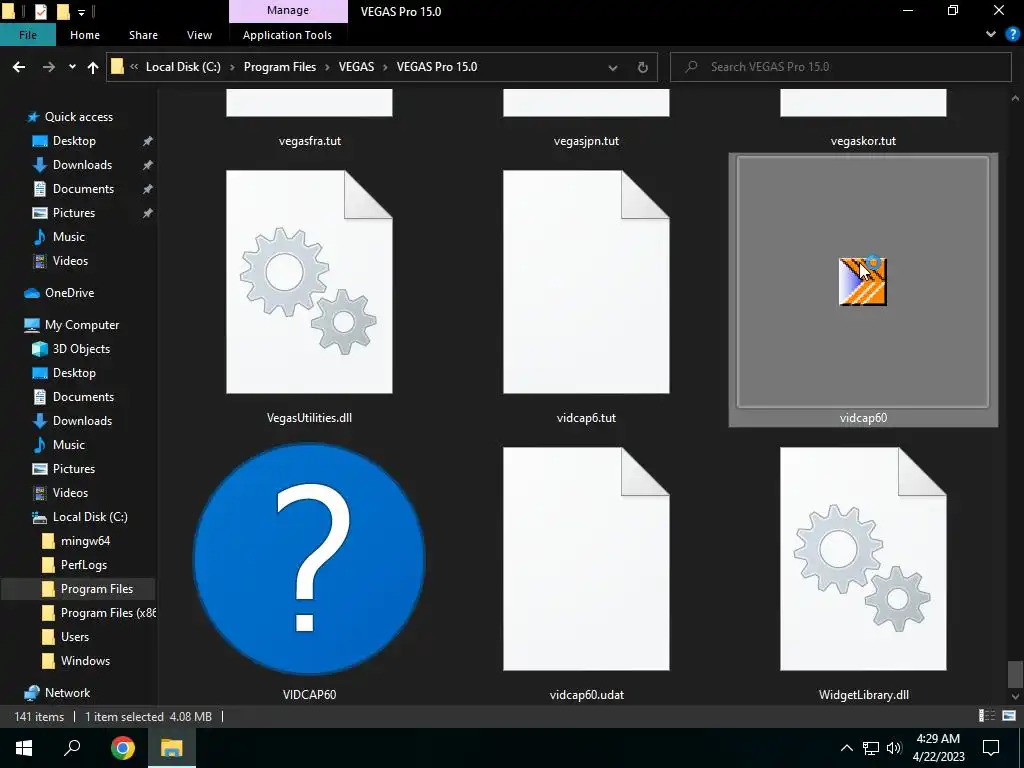Screen dimensions: 1024x768
Task: Open Program Files (x86) in sidebar
Action: [108, 613]
